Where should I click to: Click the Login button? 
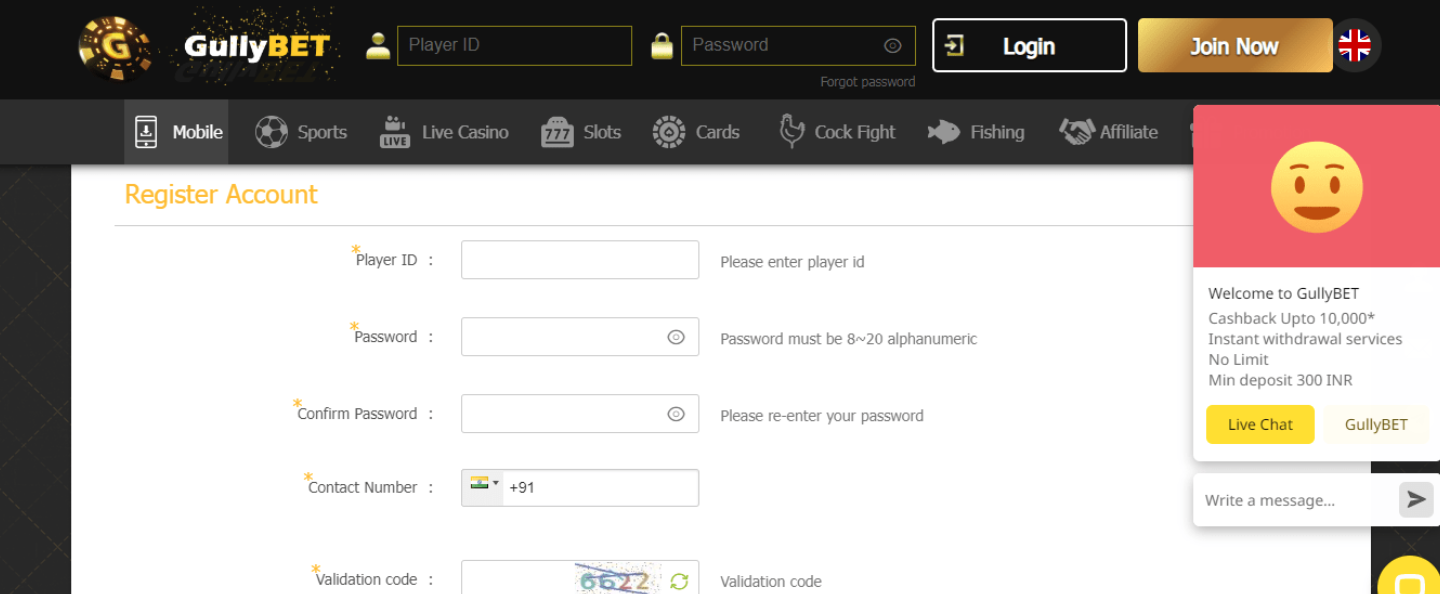point(1029,46)
